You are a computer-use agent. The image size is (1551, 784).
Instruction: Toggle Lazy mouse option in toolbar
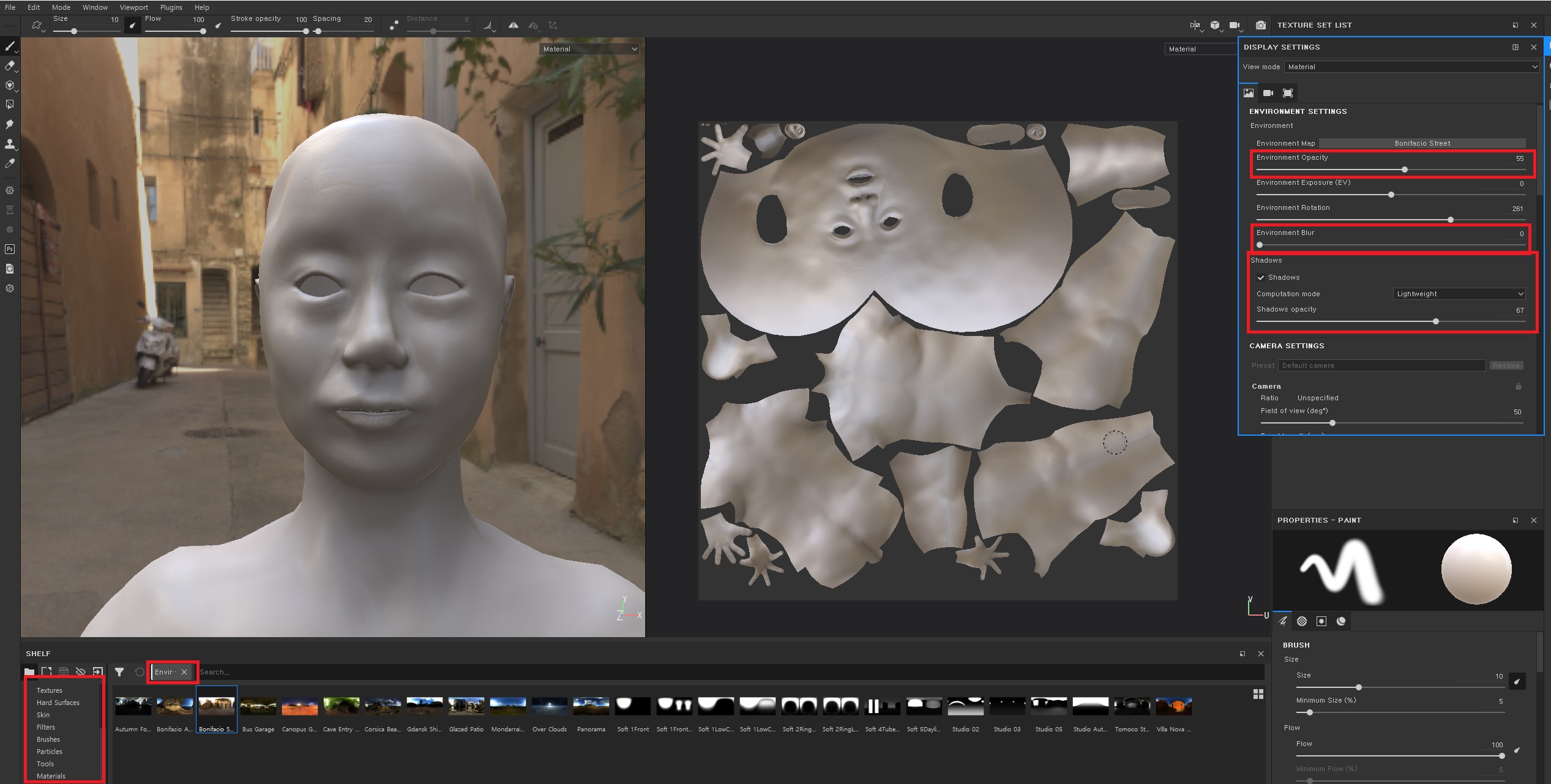(x=394, y=25)
